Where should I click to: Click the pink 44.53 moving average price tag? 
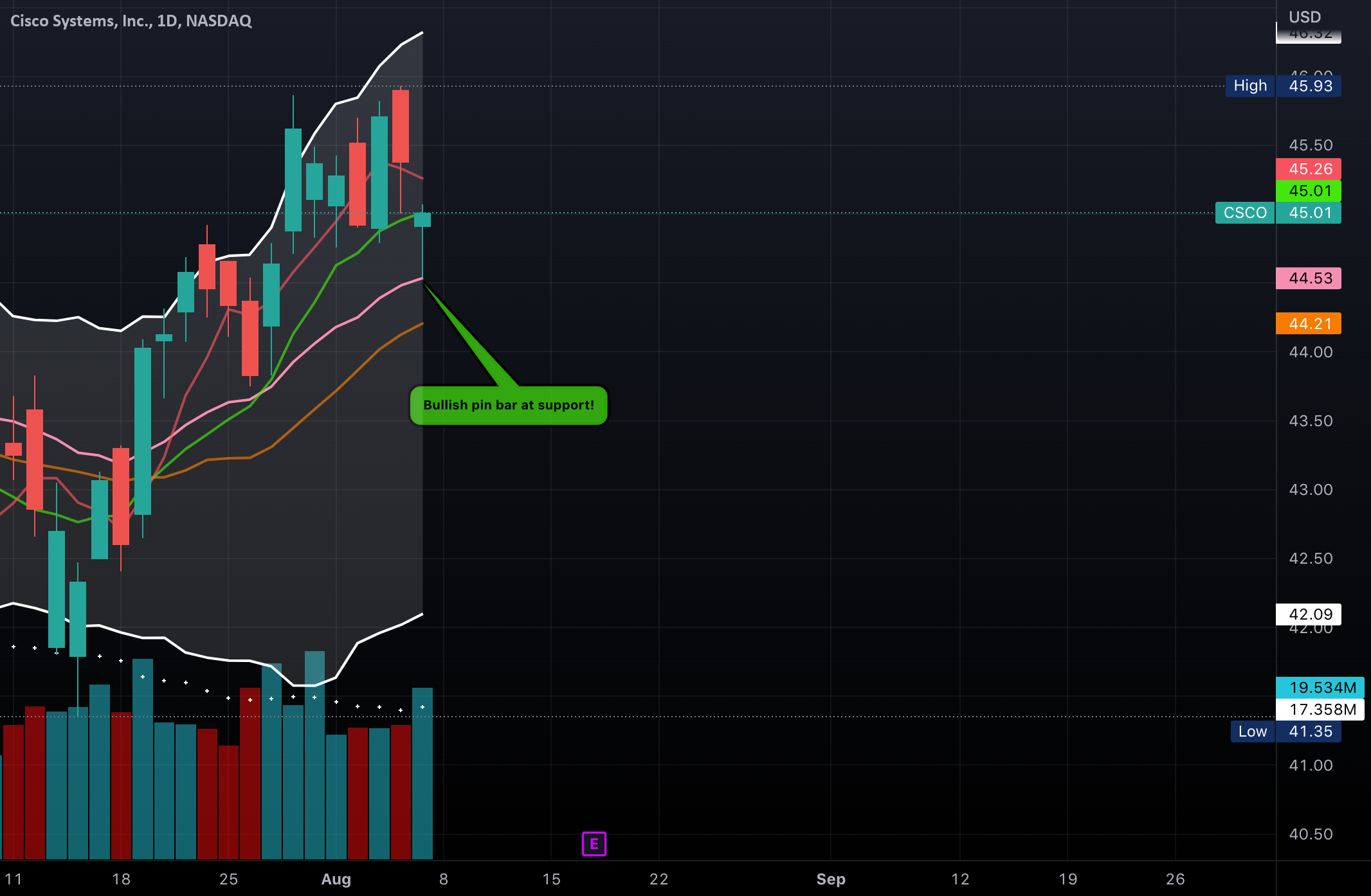point(1308,278)
